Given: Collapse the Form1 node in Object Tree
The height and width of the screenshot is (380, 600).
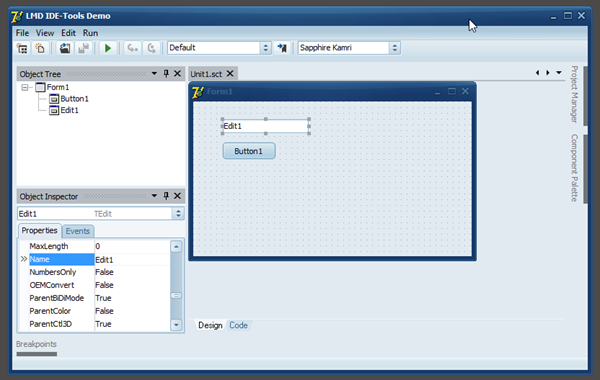Looking at the screenshot, I should click(x=25, y=88).
